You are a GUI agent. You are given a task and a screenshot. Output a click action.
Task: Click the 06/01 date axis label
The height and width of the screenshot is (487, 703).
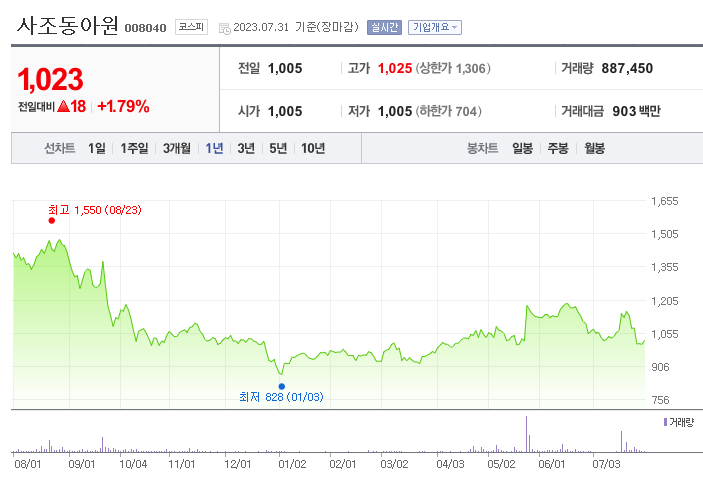pyautogui.click(x=552, y=464)
